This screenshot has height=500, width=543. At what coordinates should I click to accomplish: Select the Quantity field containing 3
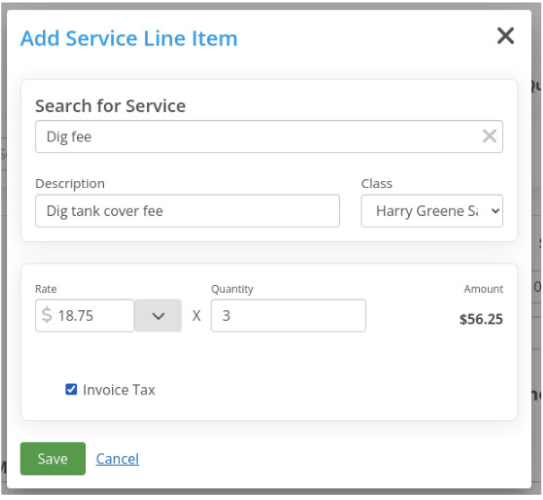(288, 315)
